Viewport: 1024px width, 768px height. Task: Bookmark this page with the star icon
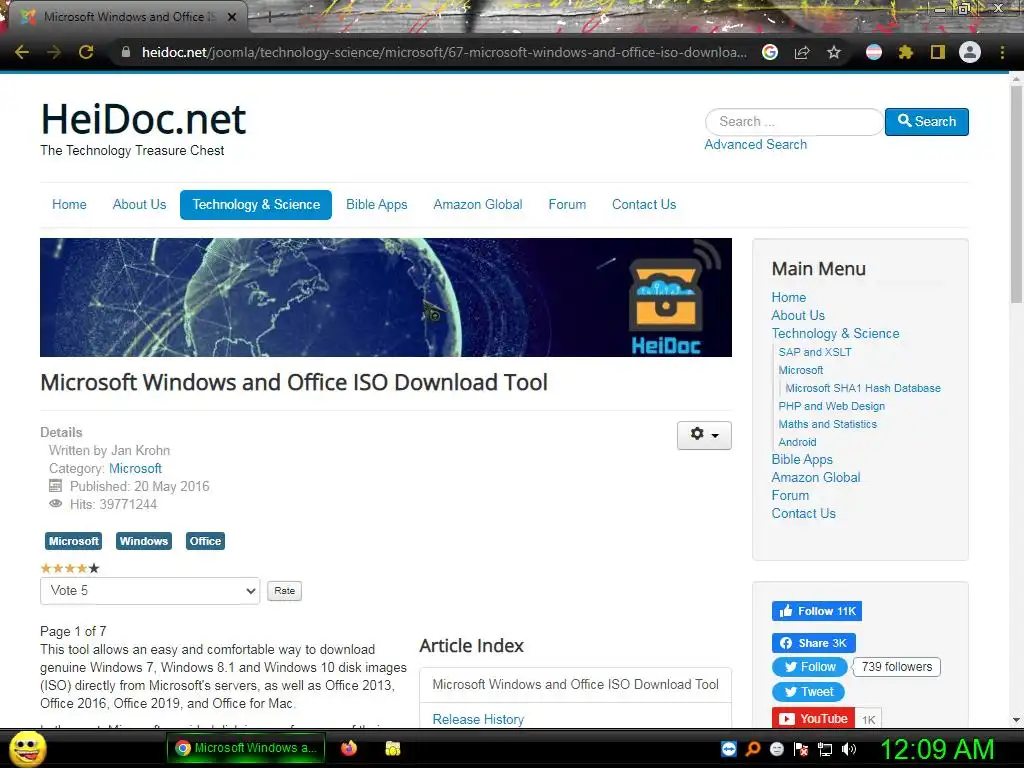tap(834, 52)
